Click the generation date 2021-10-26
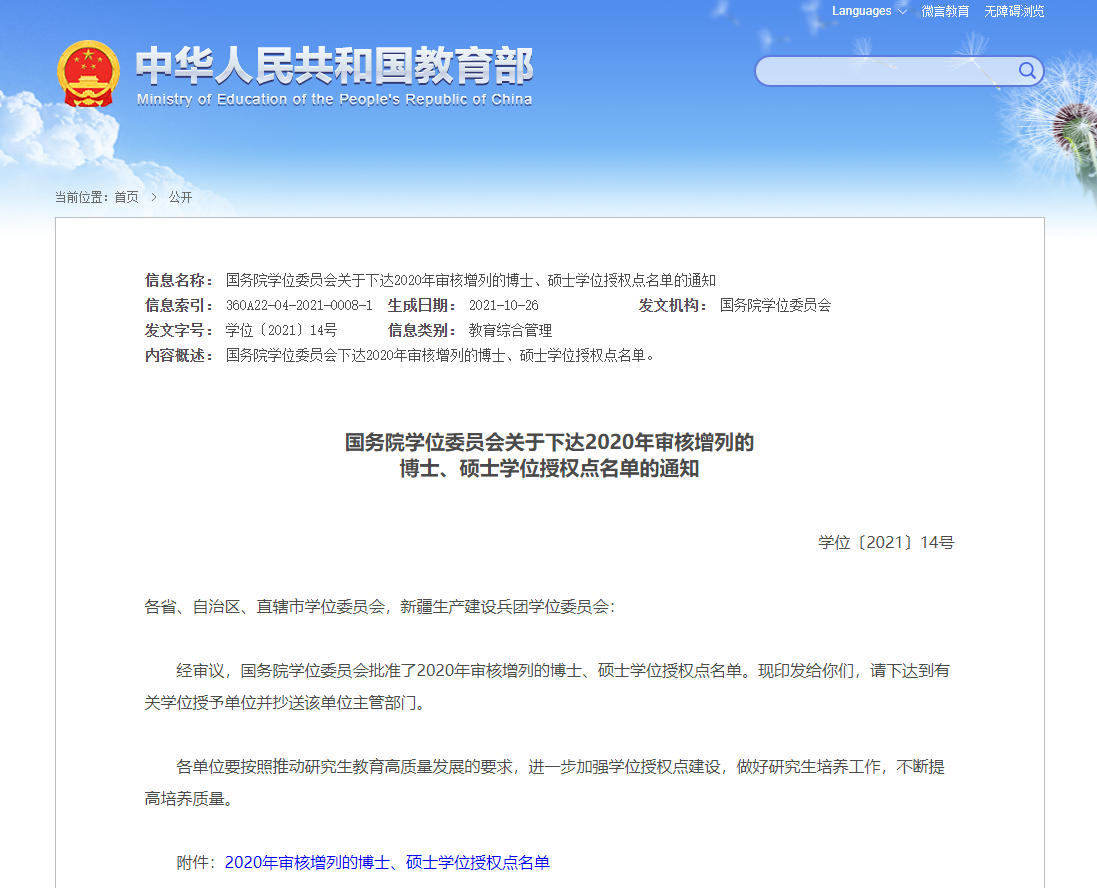 503,305
